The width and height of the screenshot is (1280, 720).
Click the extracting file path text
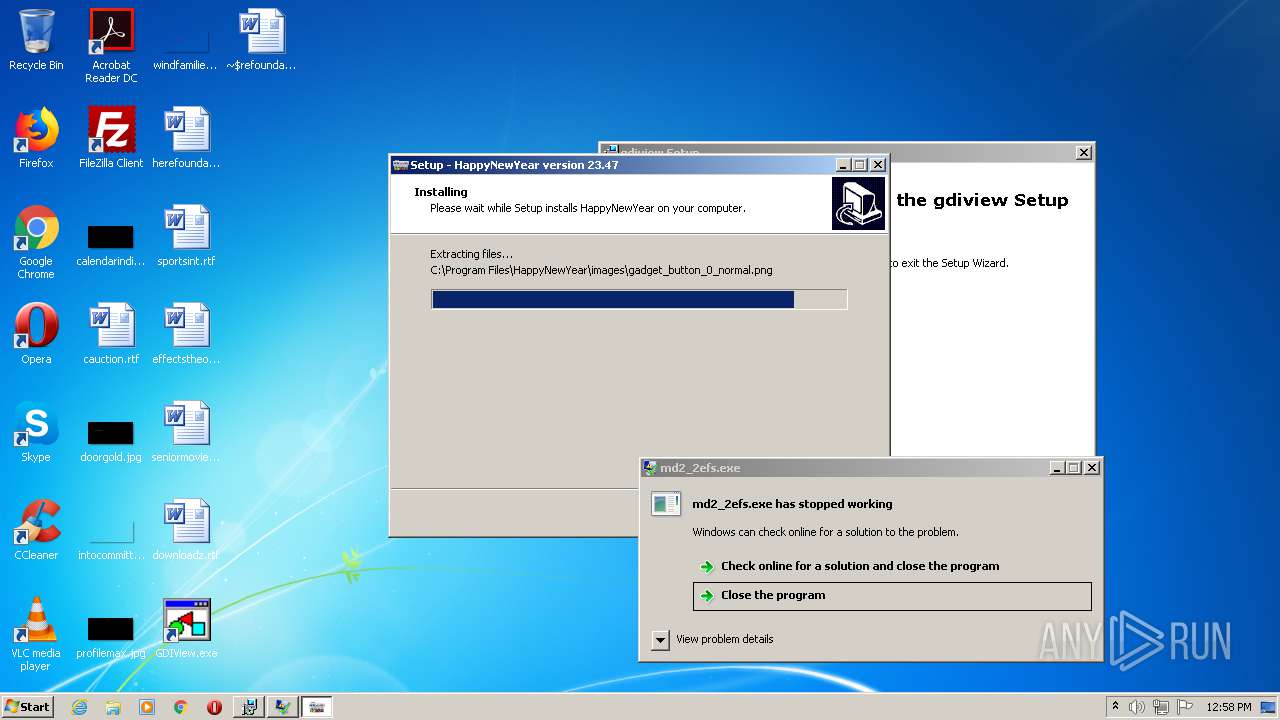click(x=601, y=270)
